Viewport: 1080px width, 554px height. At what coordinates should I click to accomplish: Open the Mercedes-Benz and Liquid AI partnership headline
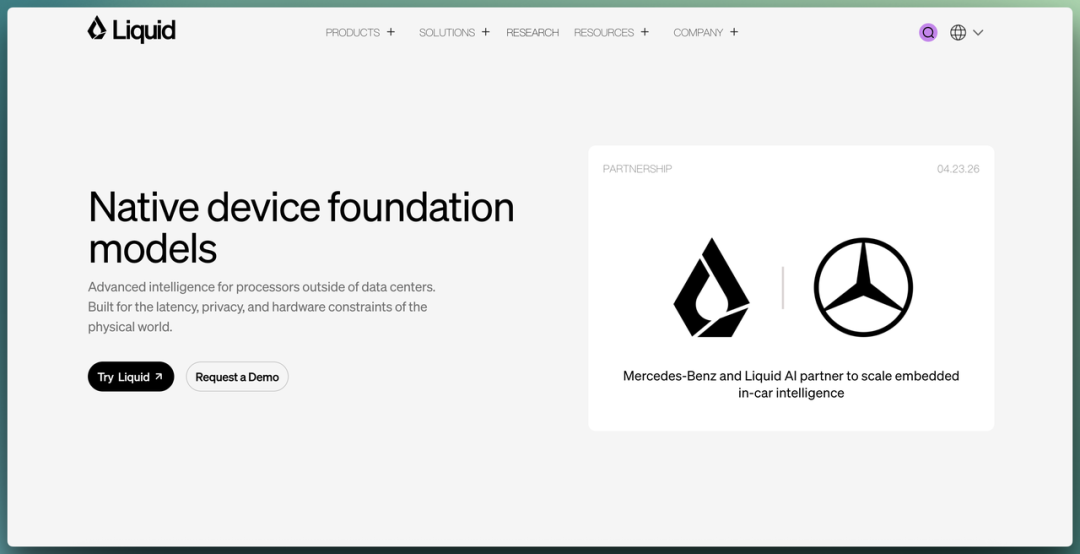[791, 384]
